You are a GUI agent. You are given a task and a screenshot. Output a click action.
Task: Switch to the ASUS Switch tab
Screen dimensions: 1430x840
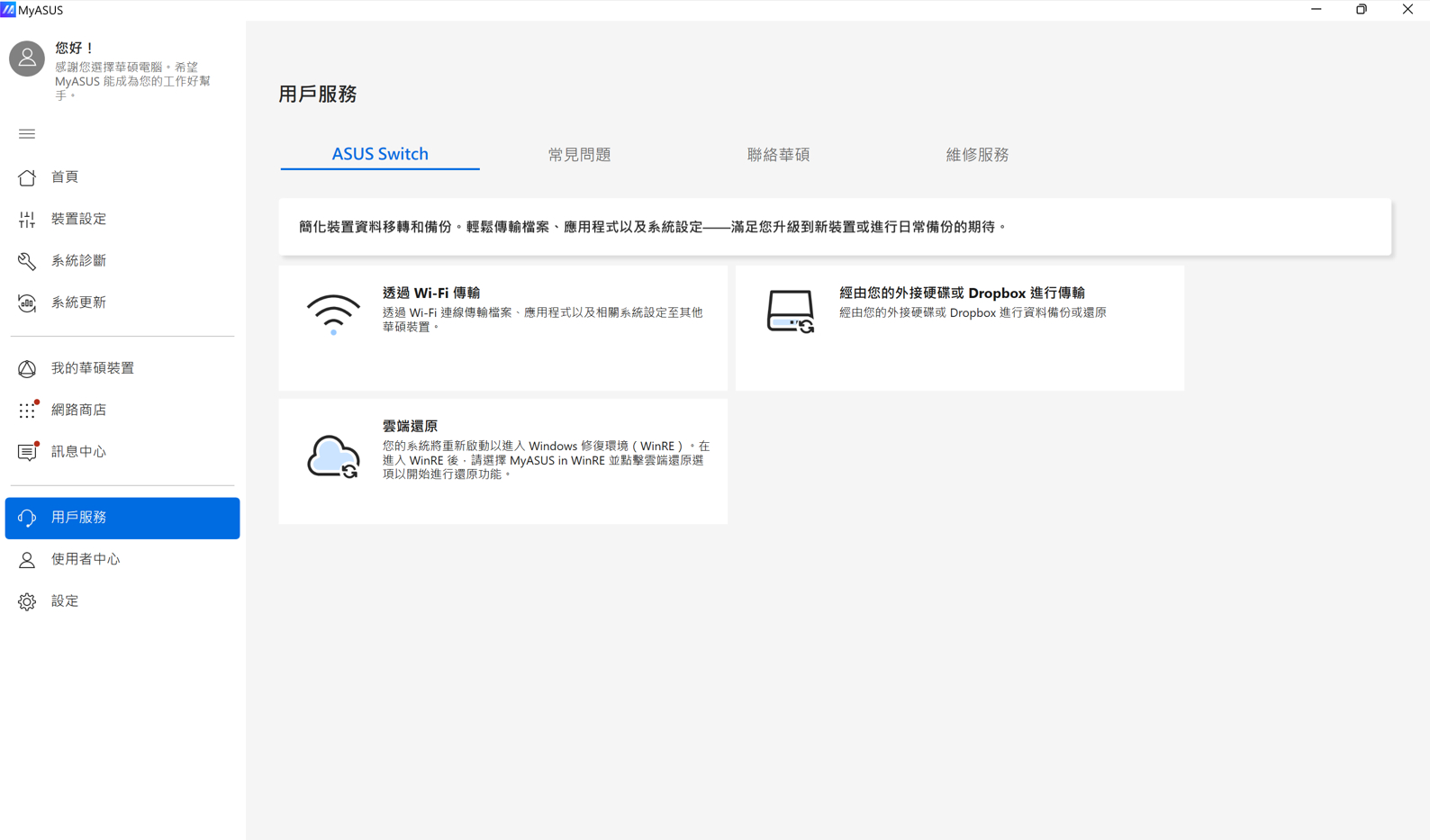(x=380, y=154)
